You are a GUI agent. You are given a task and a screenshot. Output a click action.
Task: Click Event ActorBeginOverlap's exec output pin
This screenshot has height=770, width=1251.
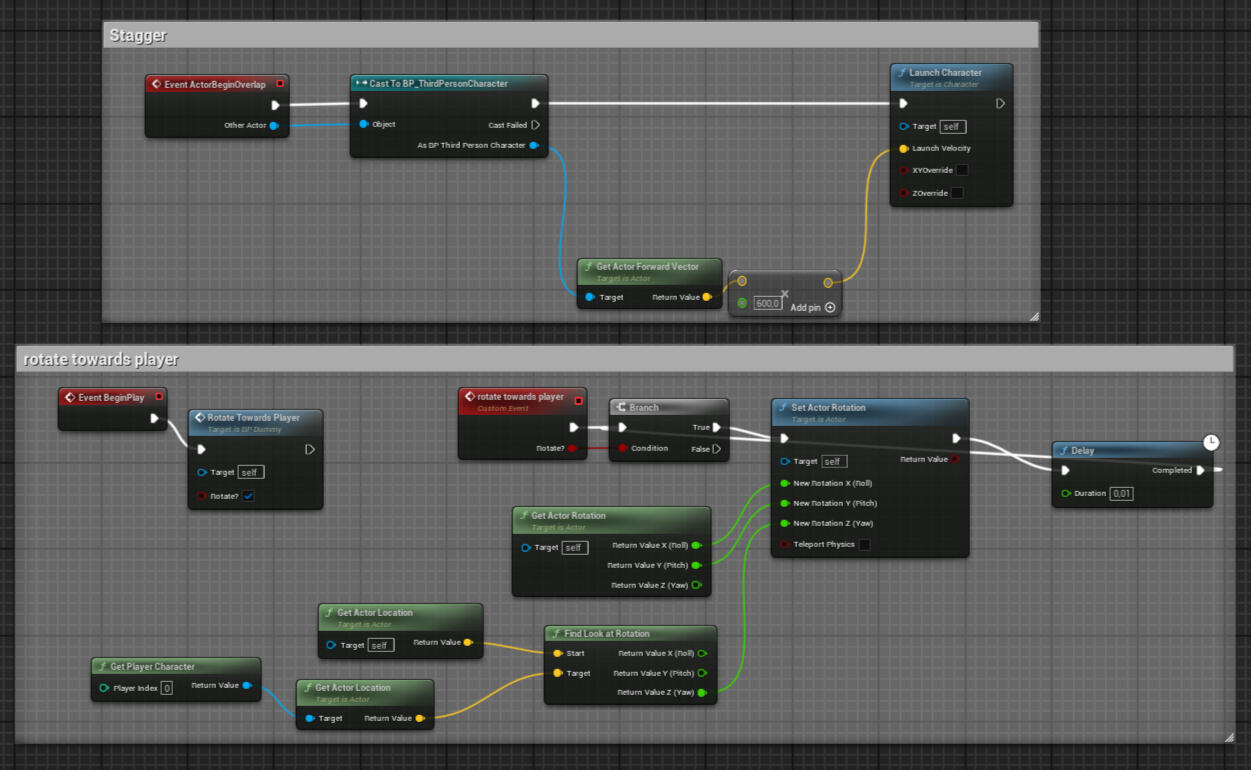pos(276,104)
